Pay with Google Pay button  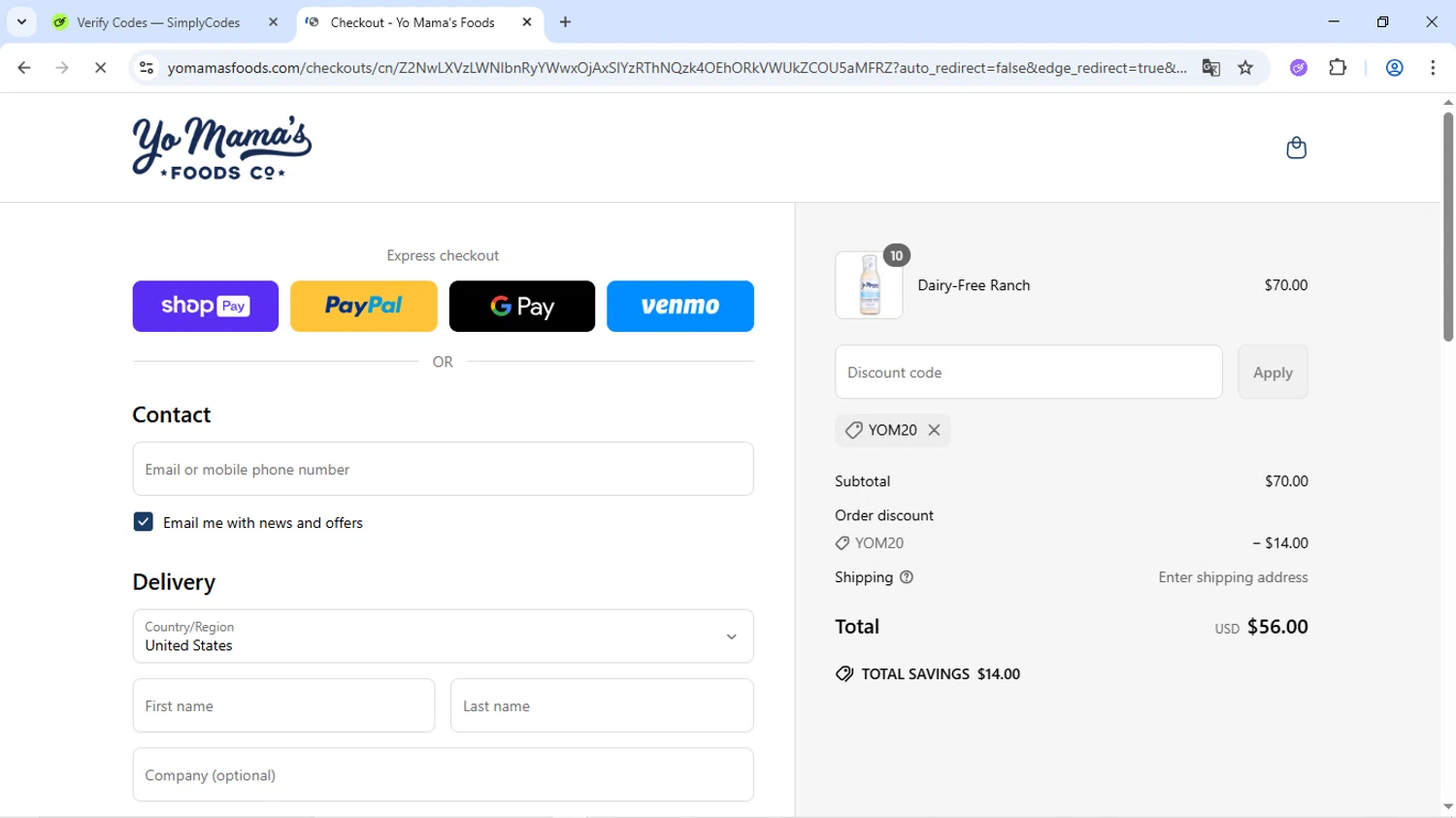pyautogui.click(x=522, y=307)
